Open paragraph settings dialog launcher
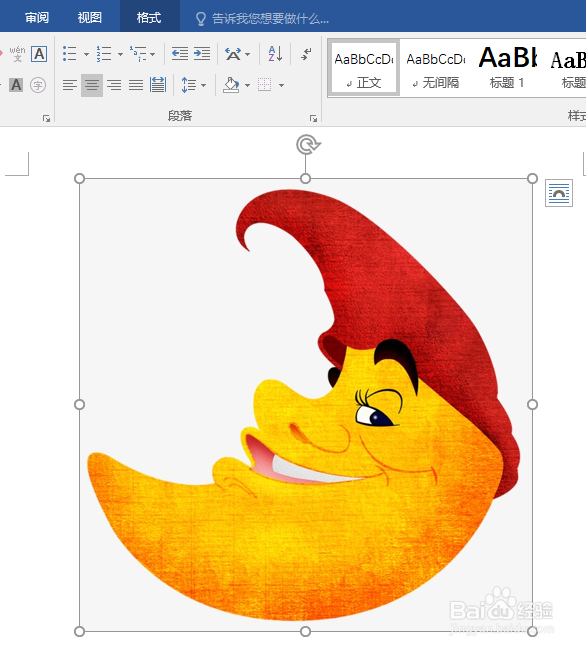Screen dimensions: 586x649 click(x=313, y=119)
